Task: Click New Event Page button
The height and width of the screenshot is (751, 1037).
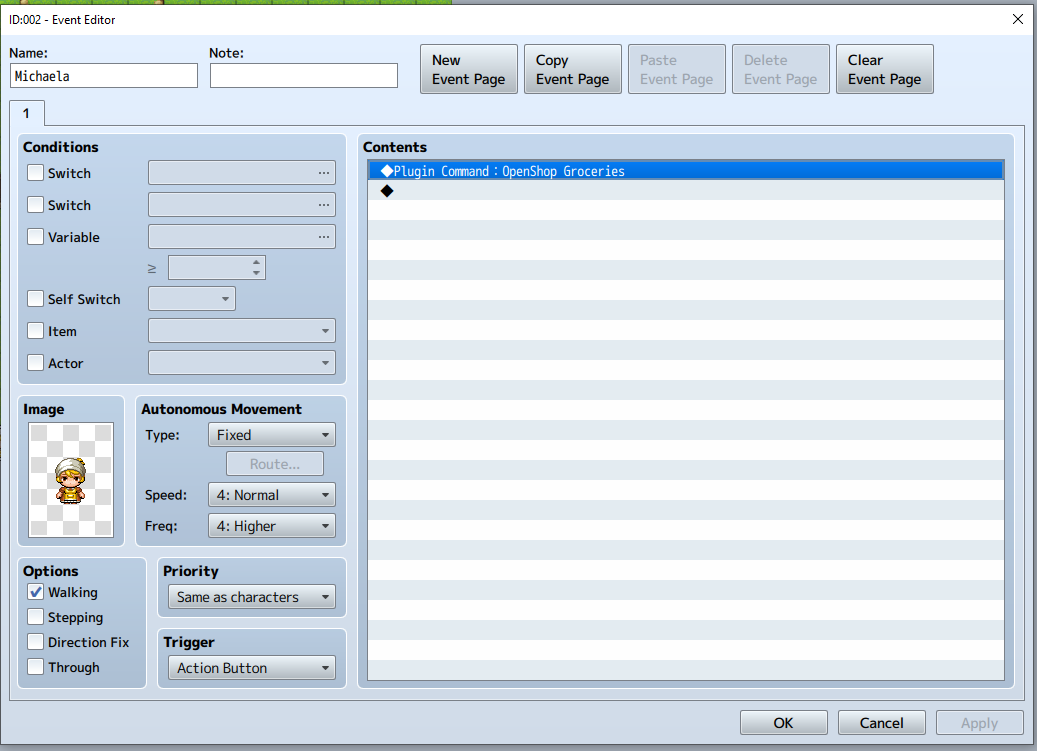Action: 469,69
